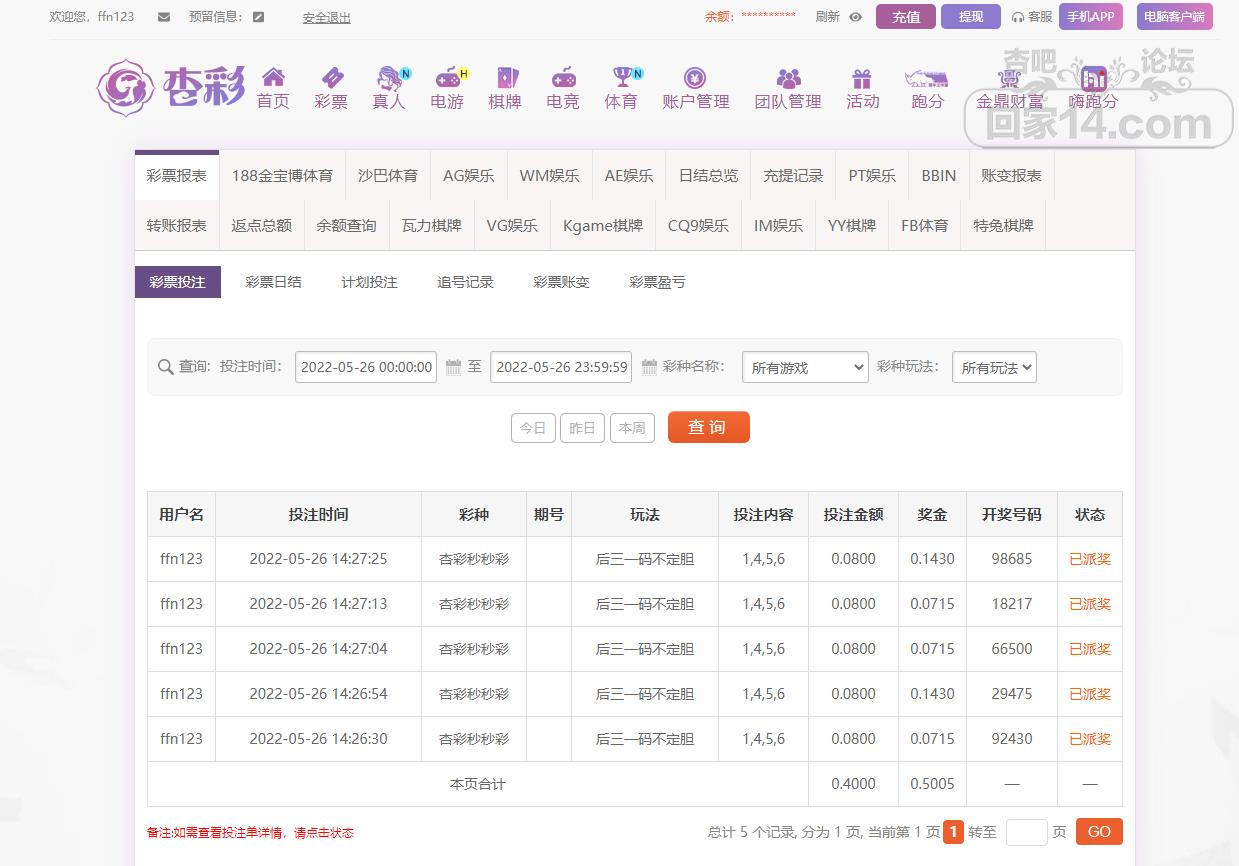
Task: Click 已派奖 status of first row
Action: pyautogui.click(x=1090, y=559)
